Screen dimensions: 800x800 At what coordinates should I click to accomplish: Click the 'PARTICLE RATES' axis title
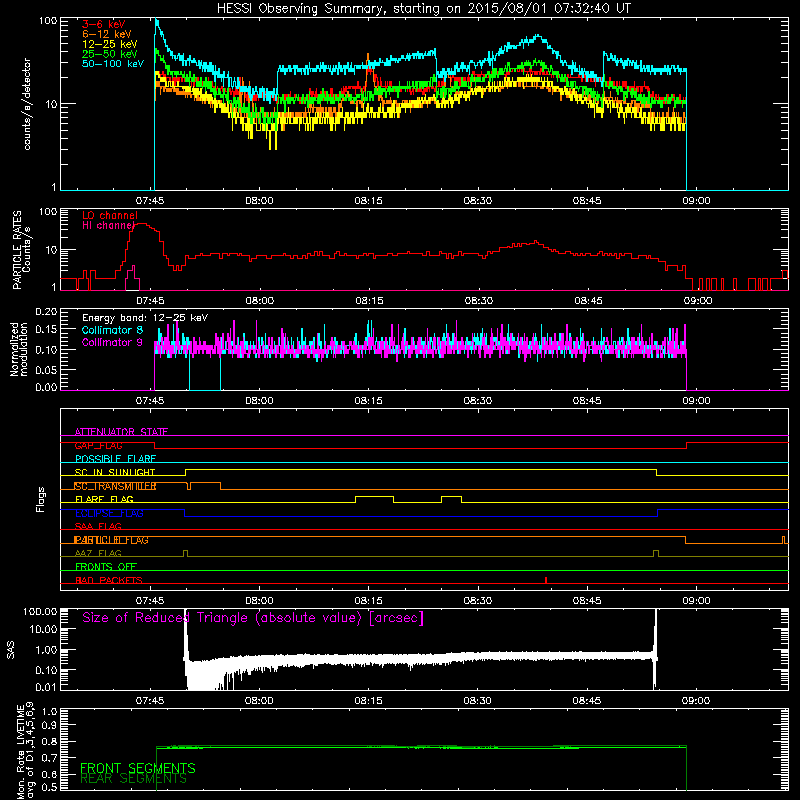click(x=17, y=250)
